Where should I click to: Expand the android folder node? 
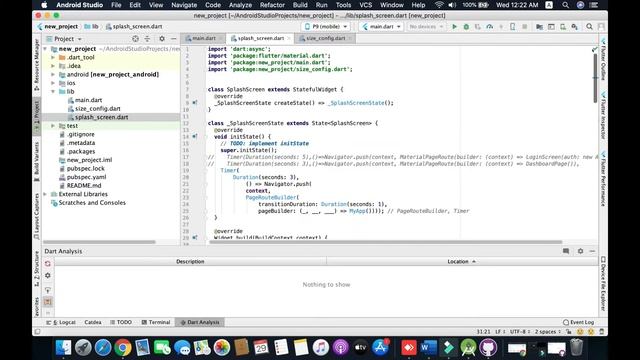point(53,75)
